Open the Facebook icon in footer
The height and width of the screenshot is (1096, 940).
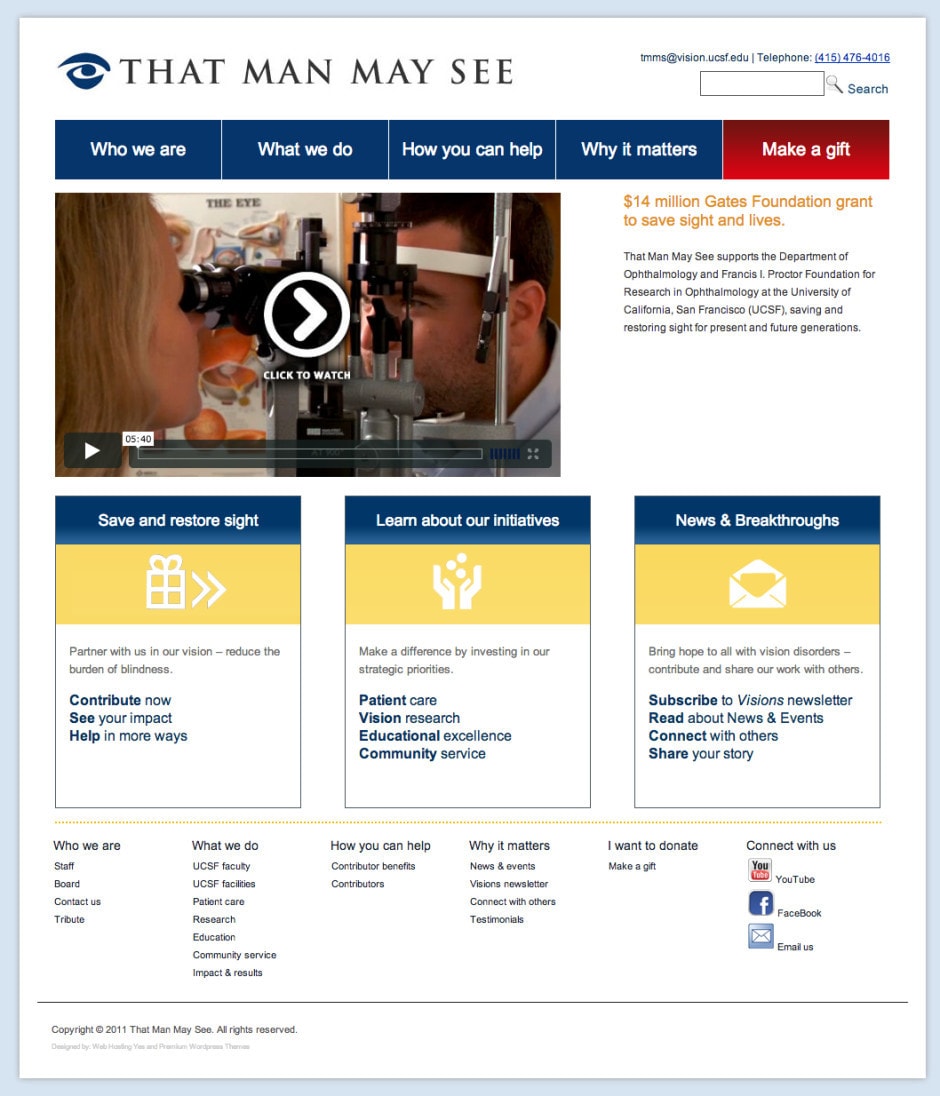(x=760, y=904)
